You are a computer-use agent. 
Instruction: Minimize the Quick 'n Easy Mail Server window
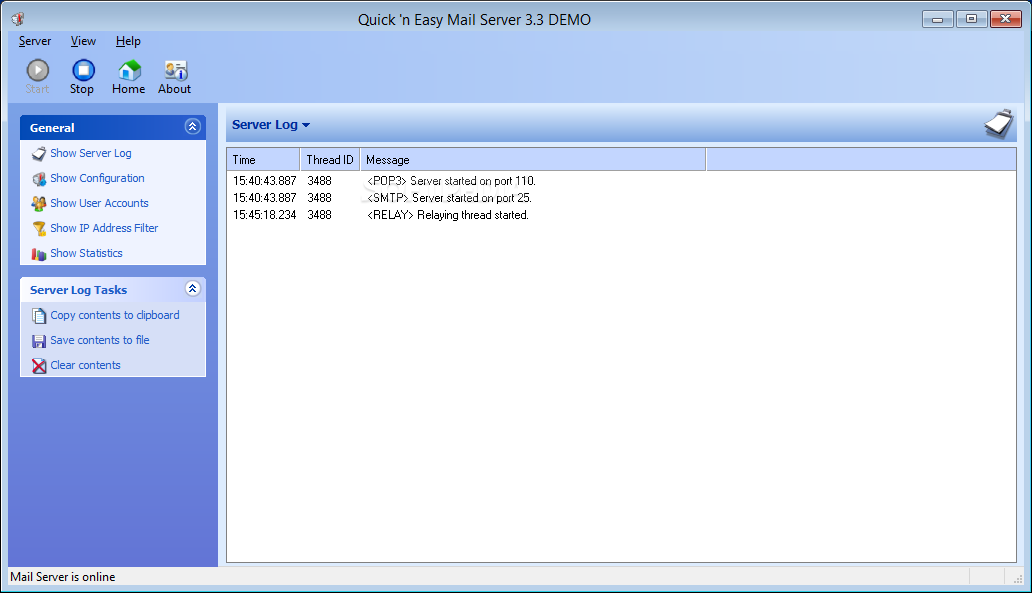coord(938,19)
